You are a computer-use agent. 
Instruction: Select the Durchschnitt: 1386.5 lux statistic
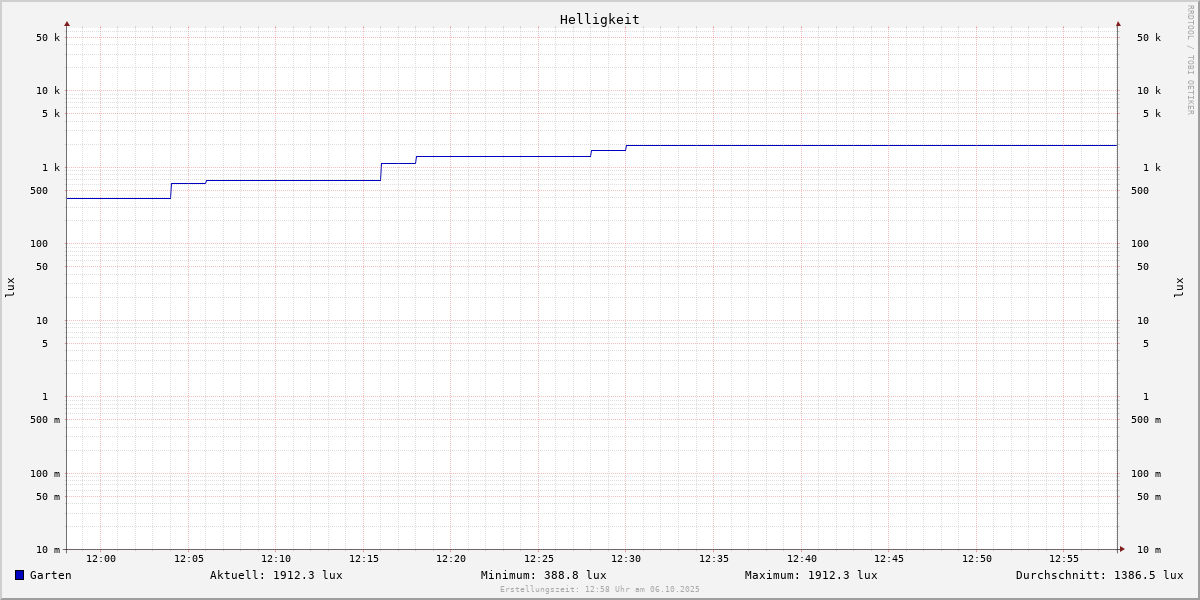[x=1099, y=575]
